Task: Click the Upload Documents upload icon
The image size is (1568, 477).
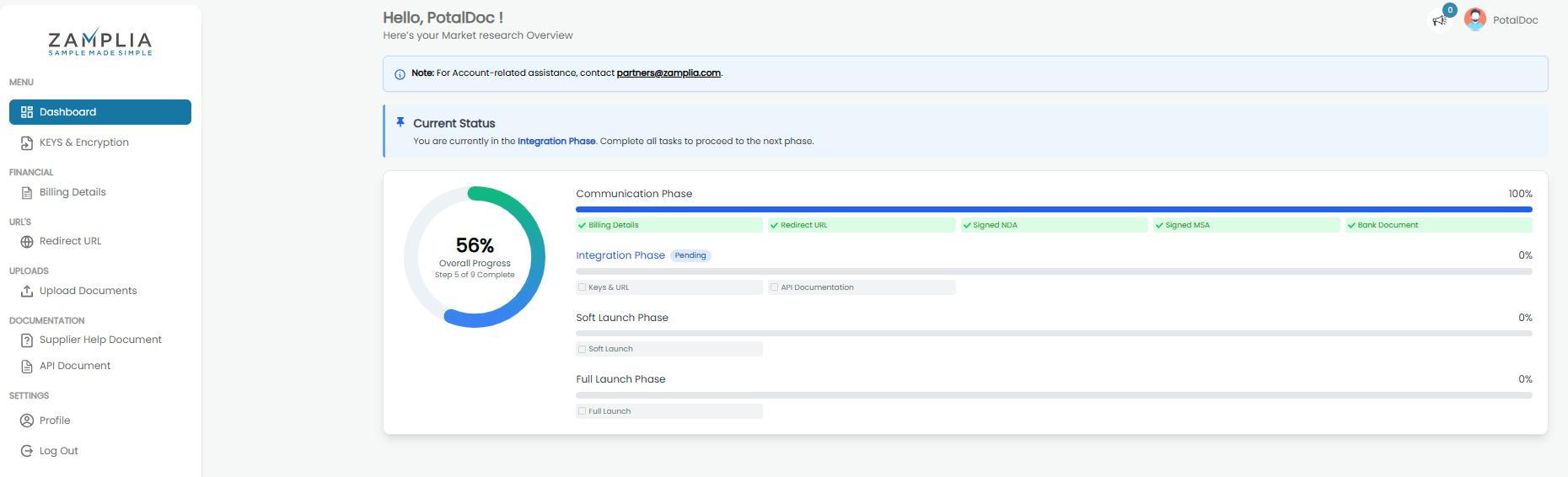Action: coord(27,291)
